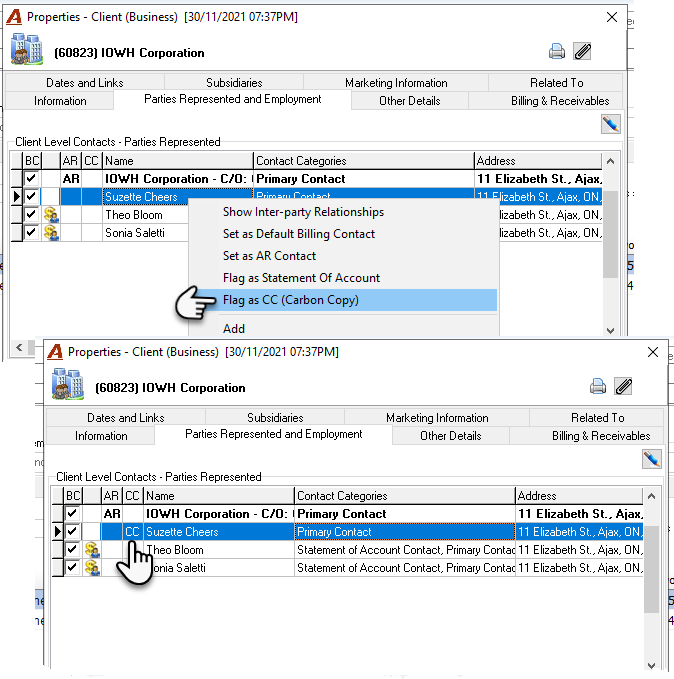This screenshot has width=674, height=679.
Task: Click scroll down arrow in upper grid
Action: pos(610,330)
